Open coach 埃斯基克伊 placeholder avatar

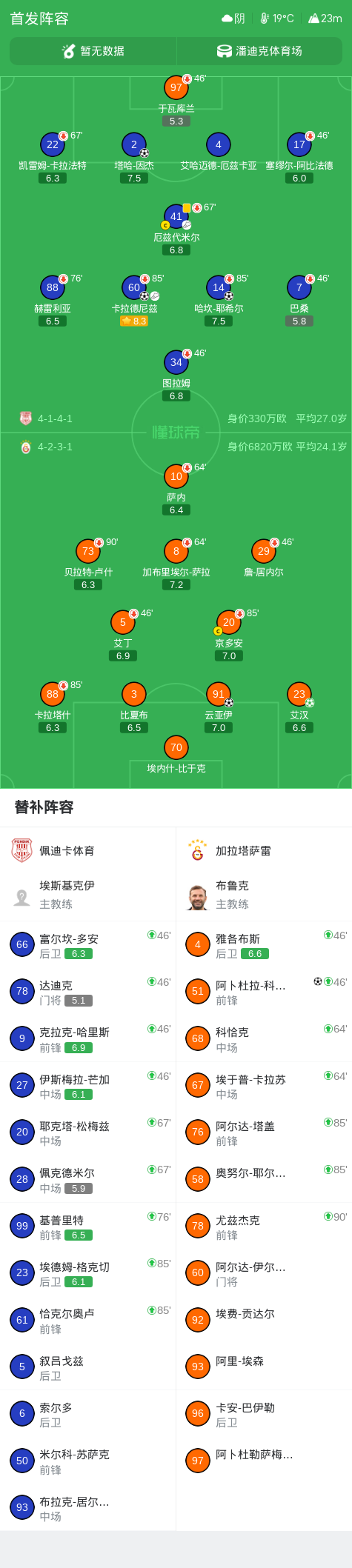coord(22,897)
